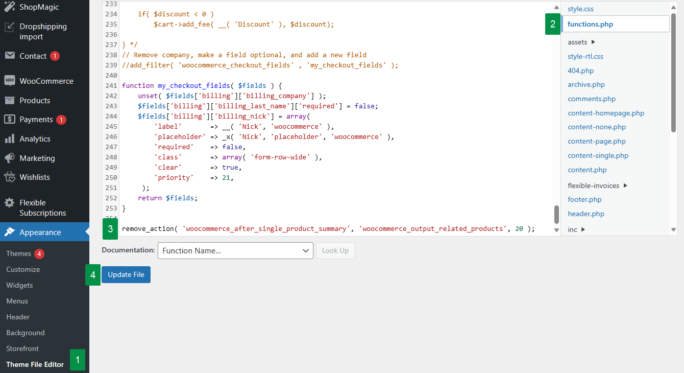Open content-page.php file
The width and height of the screenshot is (684, 373).
[596, 141]
